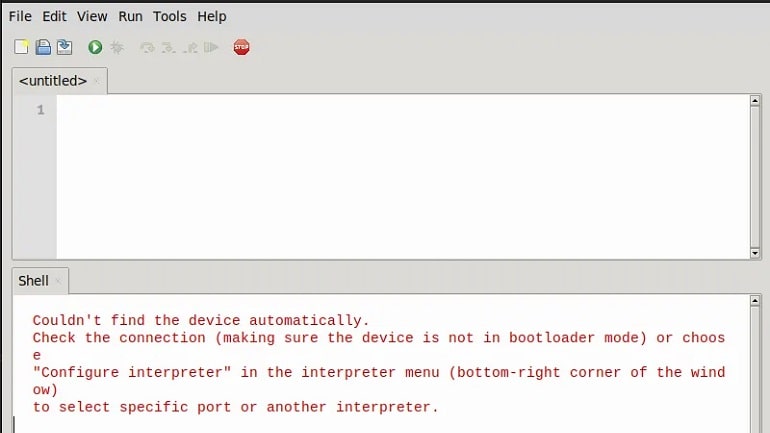
Task: Open the Help menu
Action: (x=212, y=16)
